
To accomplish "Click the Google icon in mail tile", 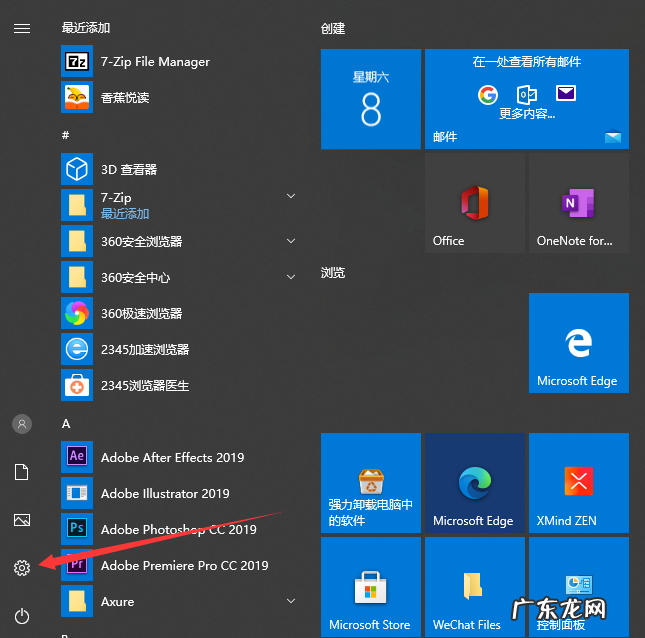I will coord(488,95).
